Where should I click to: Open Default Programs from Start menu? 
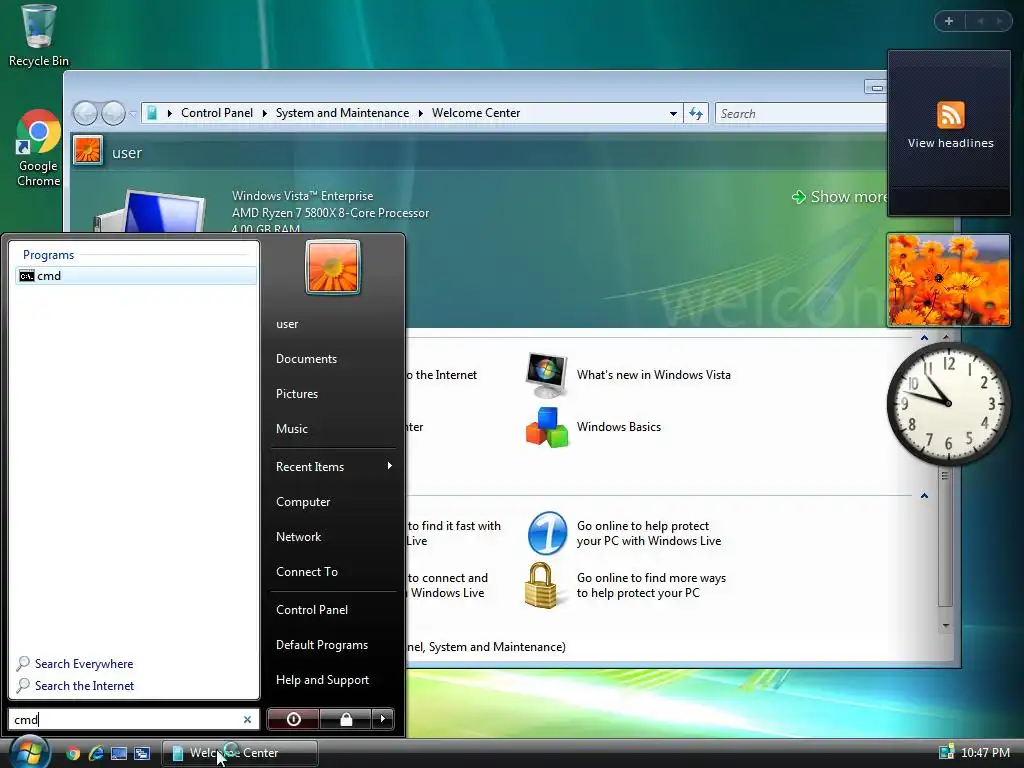point(322,645)
